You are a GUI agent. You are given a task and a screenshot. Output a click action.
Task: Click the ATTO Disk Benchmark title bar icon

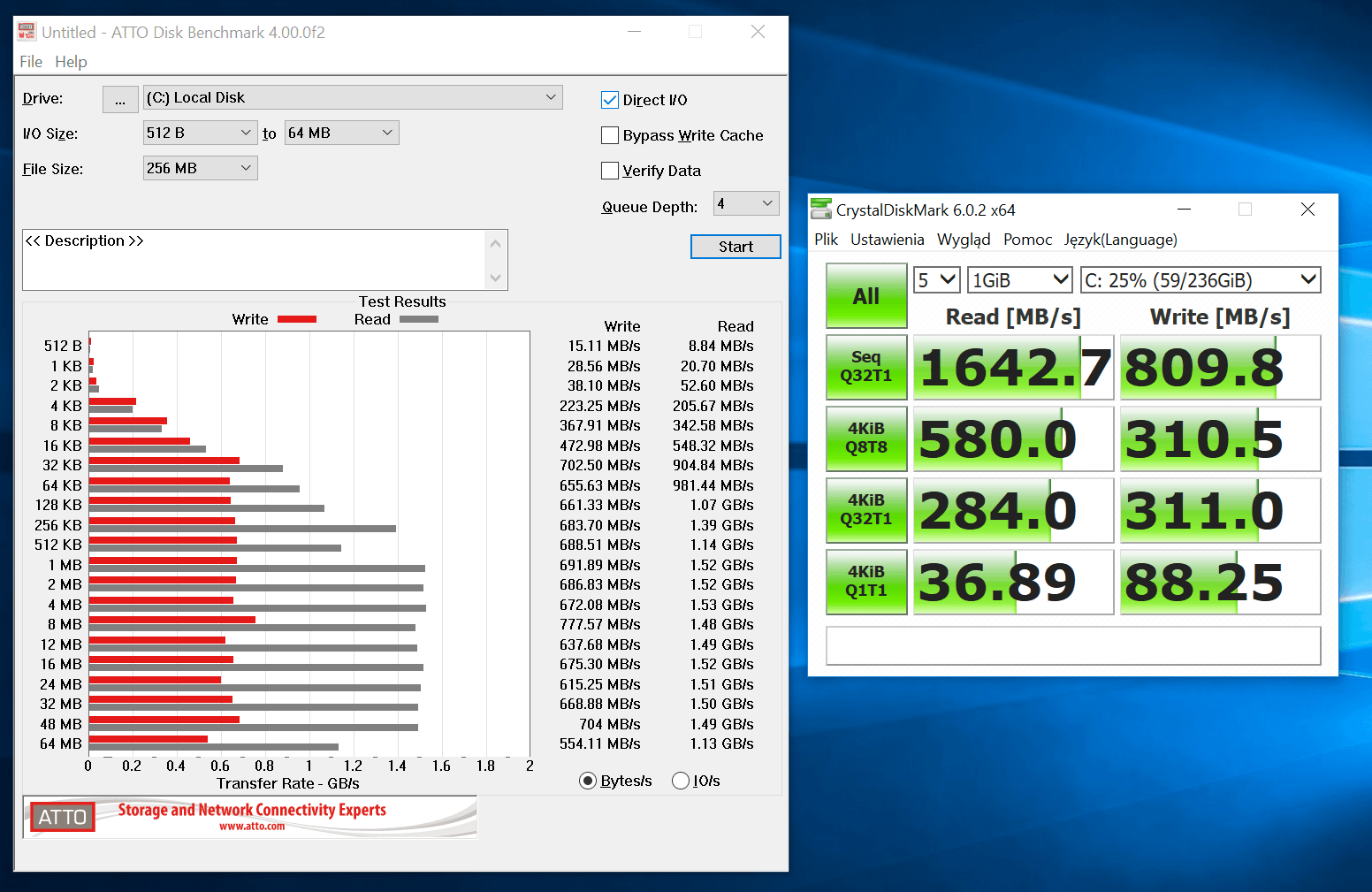[27, 32]
